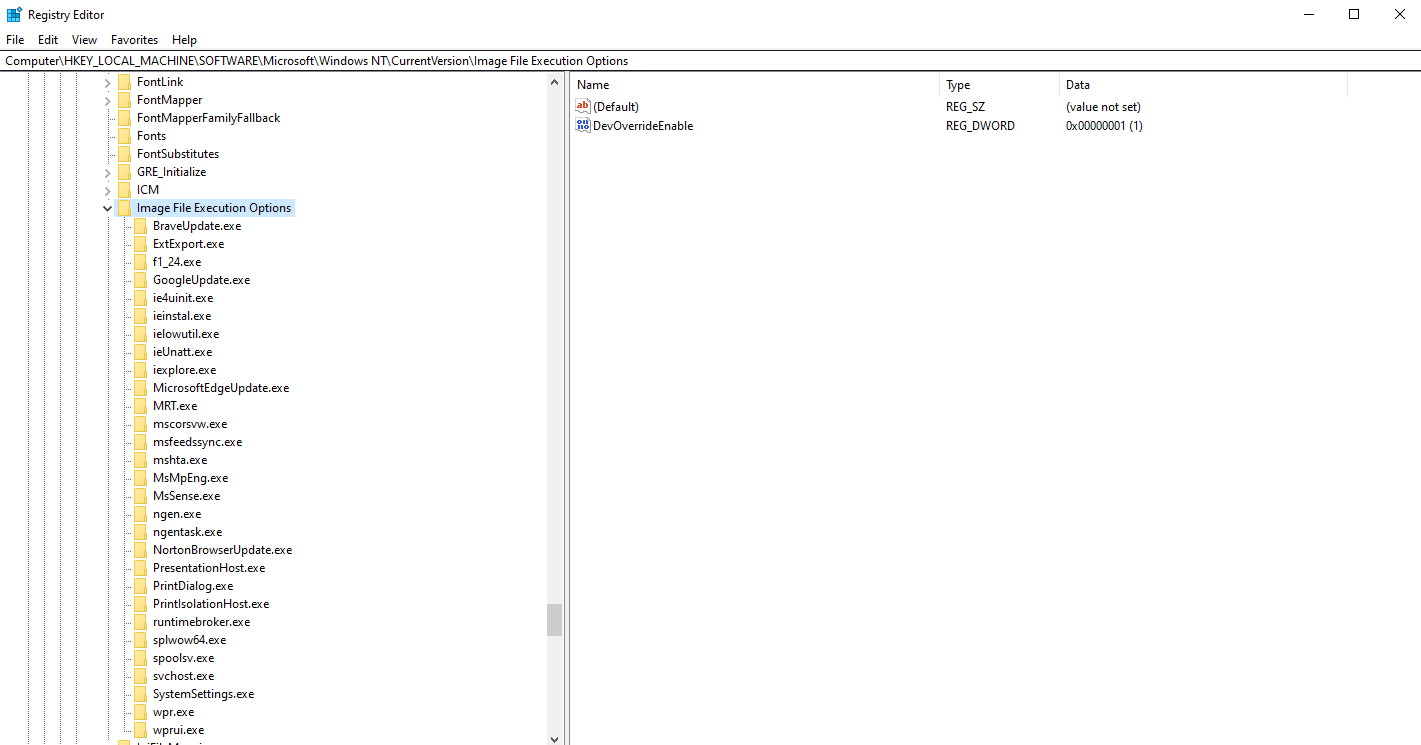Expand the GRE_Initialize key

pyautogui.click(x=107, y=172)
